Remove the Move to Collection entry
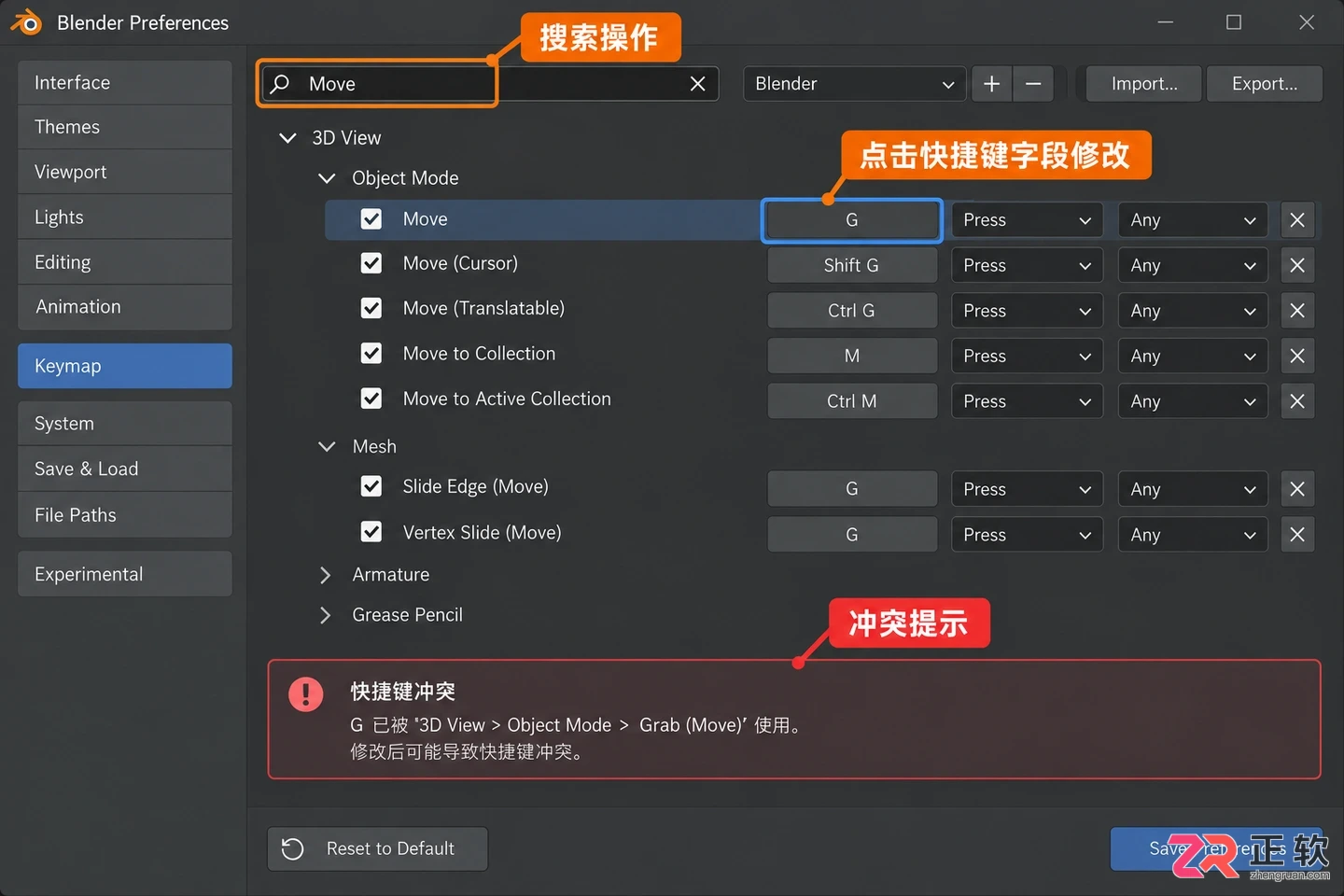The image size is (1344, 896). (x=1297, y=356)
